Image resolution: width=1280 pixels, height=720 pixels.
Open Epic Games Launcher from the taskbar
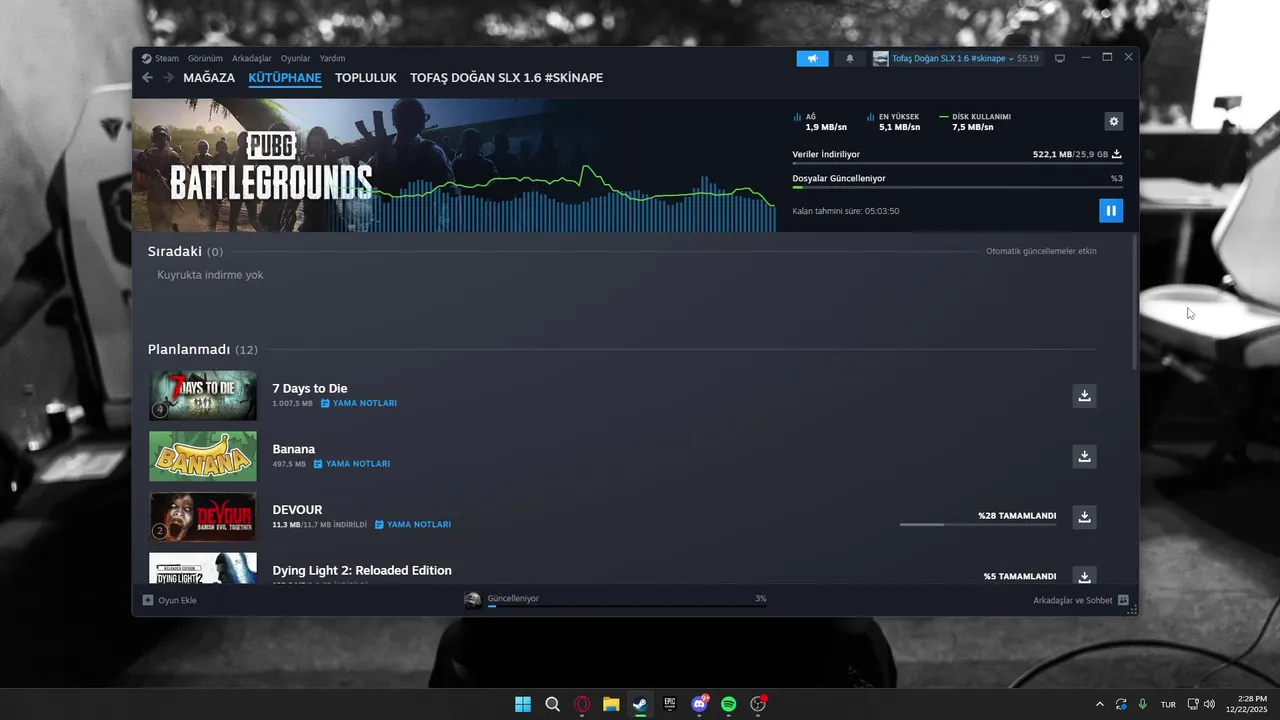click(670, 704)
